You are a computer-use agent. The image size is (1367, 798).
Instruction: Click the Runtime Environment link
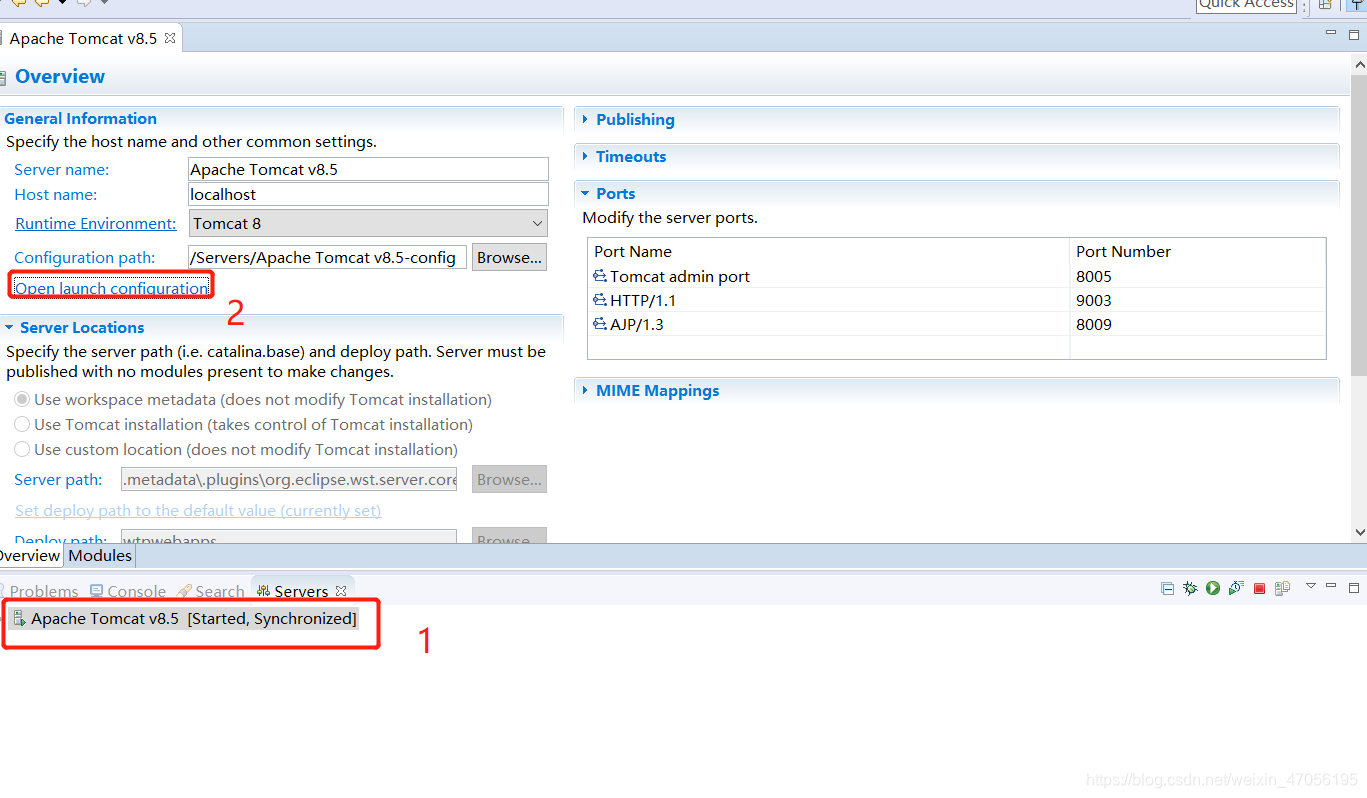coord(95,223)
